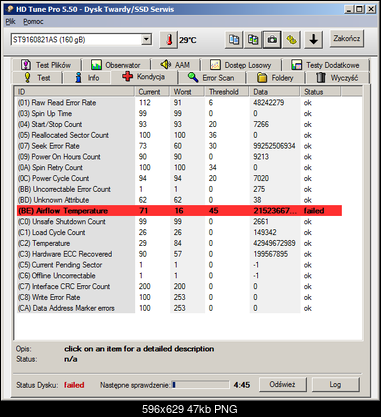This screenshot has height=417, width=381.
Task: Open the Pomoc menu
Action: click(33, 22)
